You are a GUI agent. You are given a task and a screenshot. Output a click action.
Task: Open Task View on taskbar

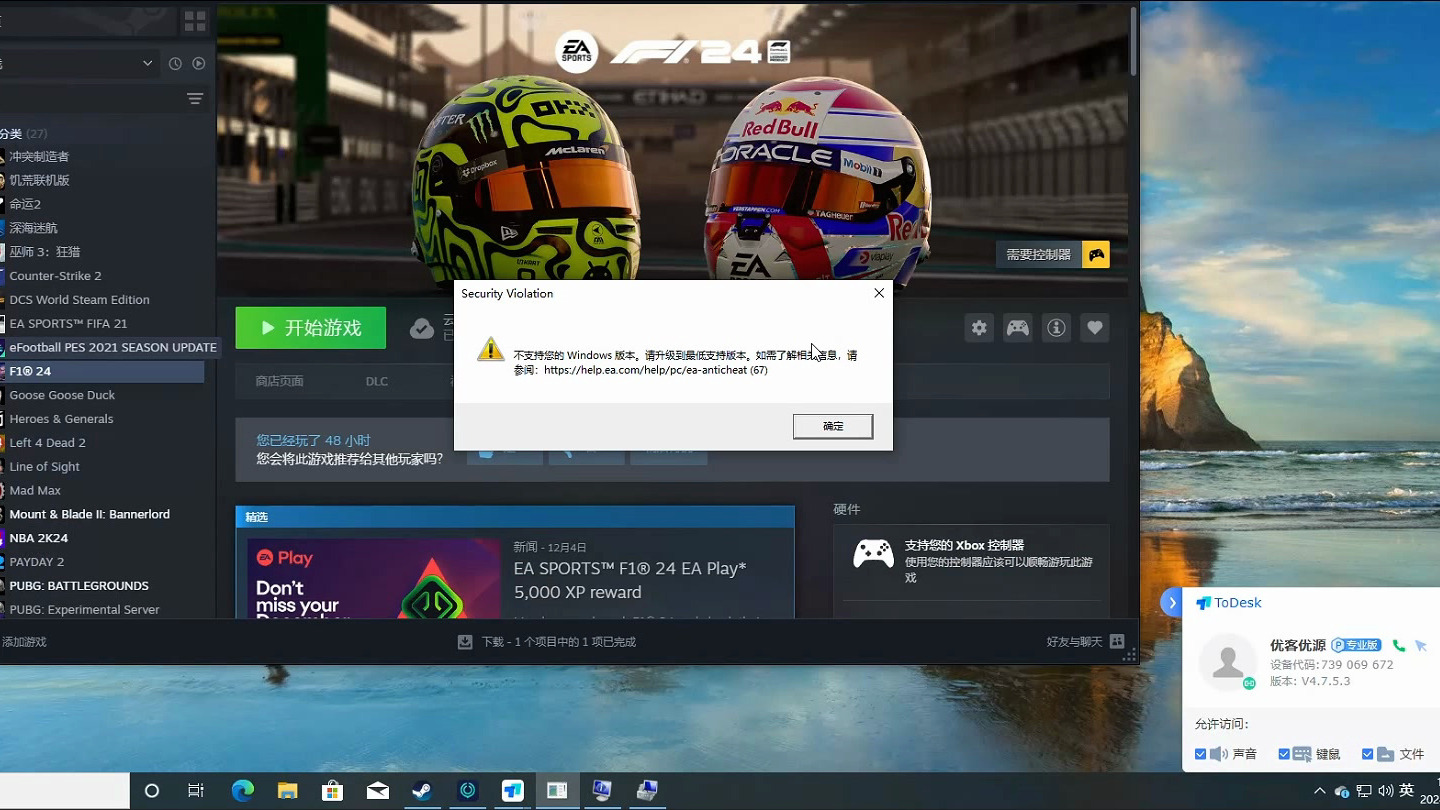click(196, 791)
